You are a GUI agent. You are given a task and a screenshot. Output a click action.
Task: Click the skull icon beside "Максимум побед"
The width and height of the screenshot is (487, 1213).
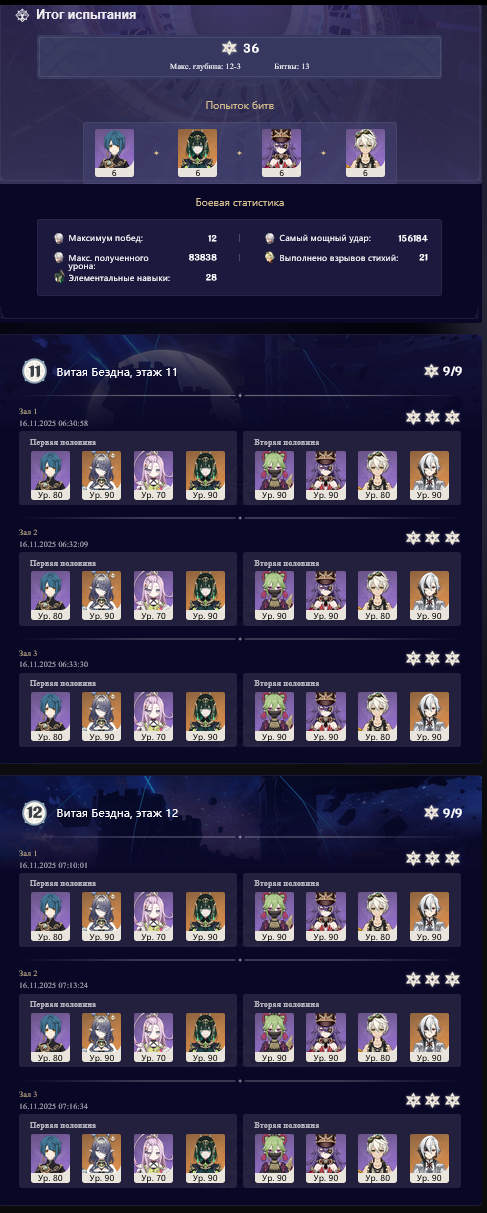pos(59,238)
